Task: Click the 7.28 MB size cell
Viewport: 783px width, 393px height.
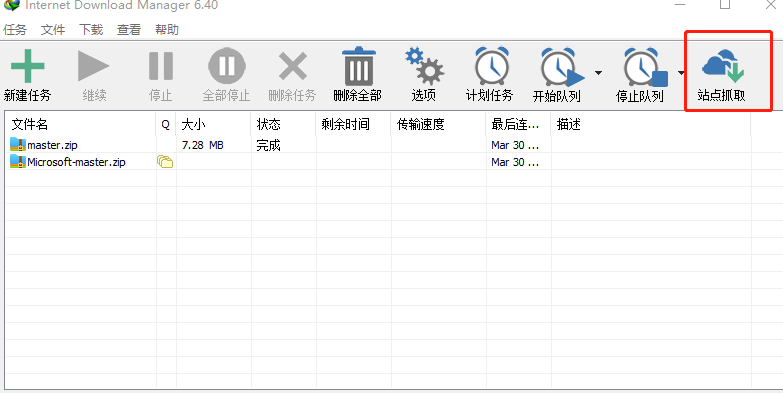Action: coord(203,145)
